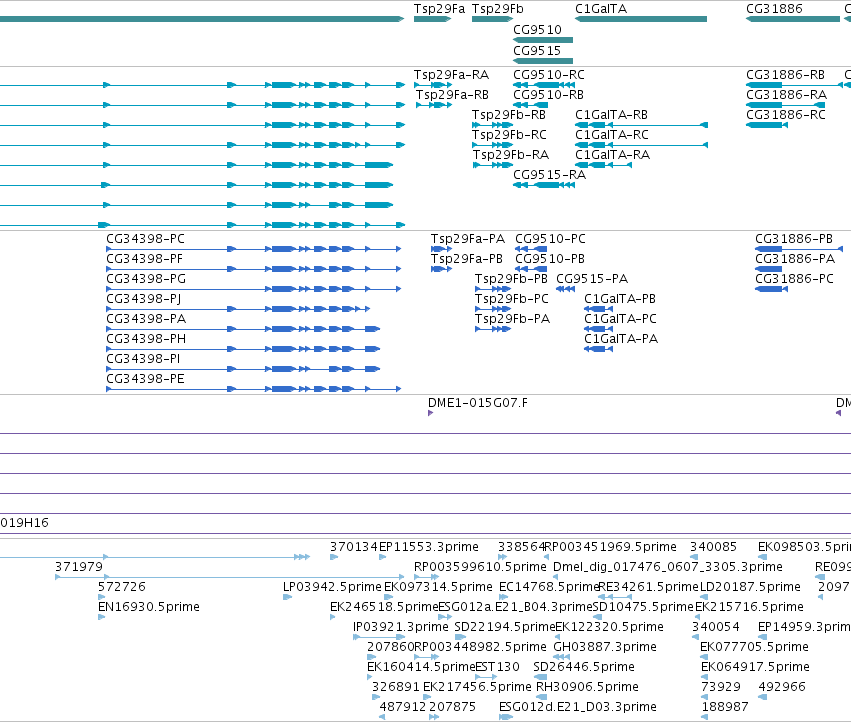Select protein Tsp29Fb-PA
The width and height of the screenshot is (851, 722).
click(x=512, y=319)
